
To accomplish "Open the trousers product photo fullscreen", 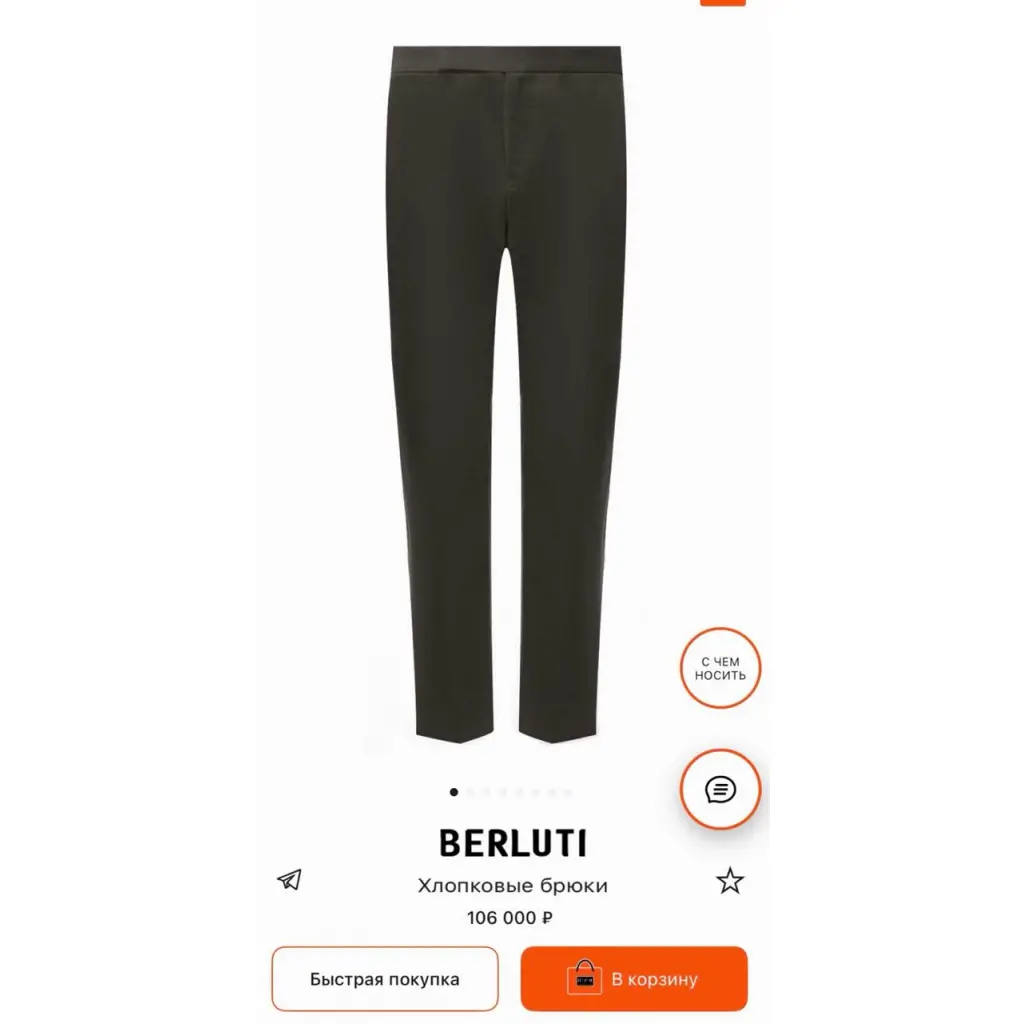I will 507,394.
